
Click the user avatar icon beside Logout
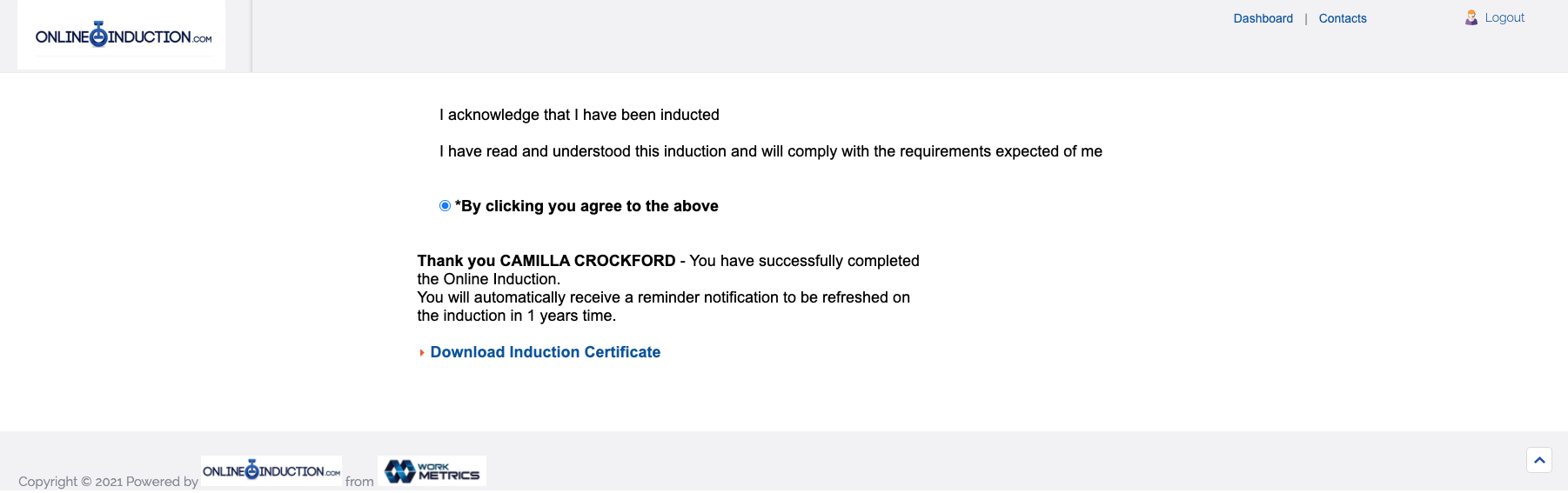pos(1471,17)
